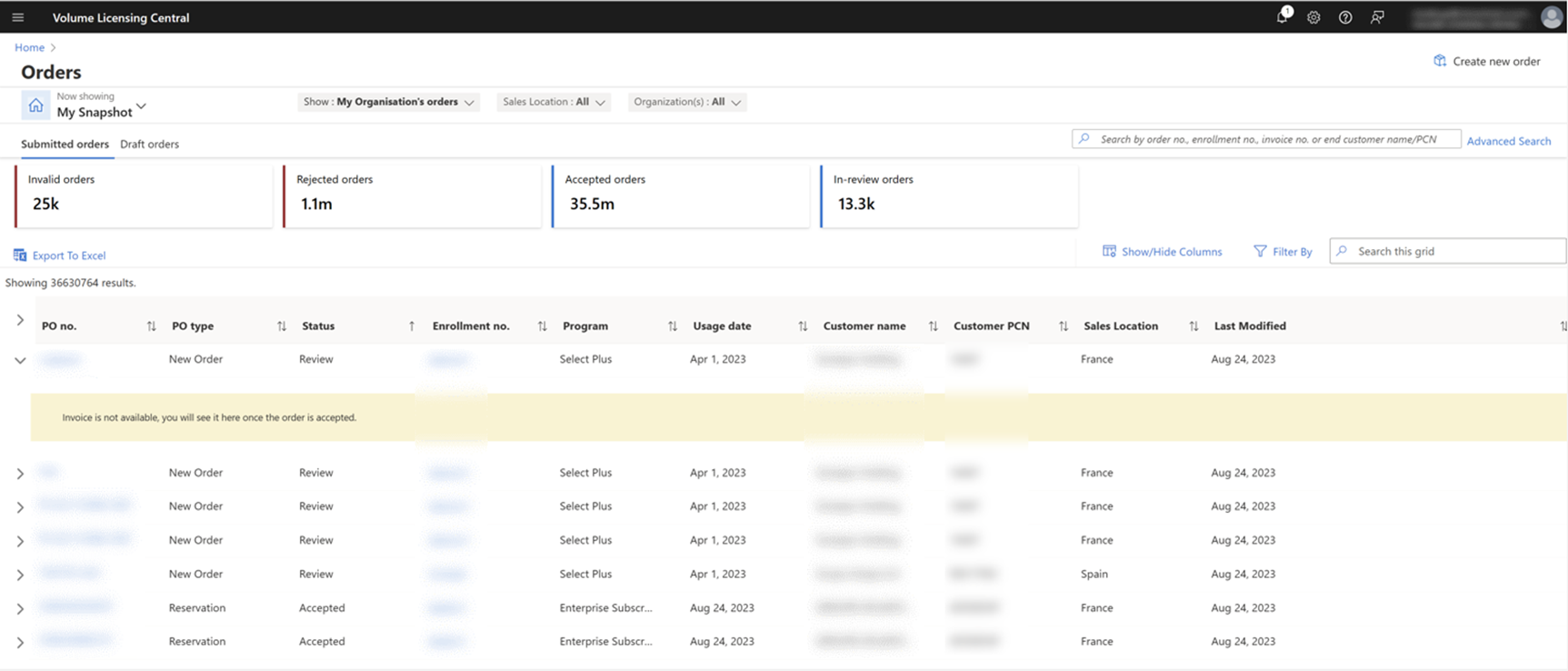Click the Volume Licensing Central title
The image size is (1568, 671).
click(121, 17)
